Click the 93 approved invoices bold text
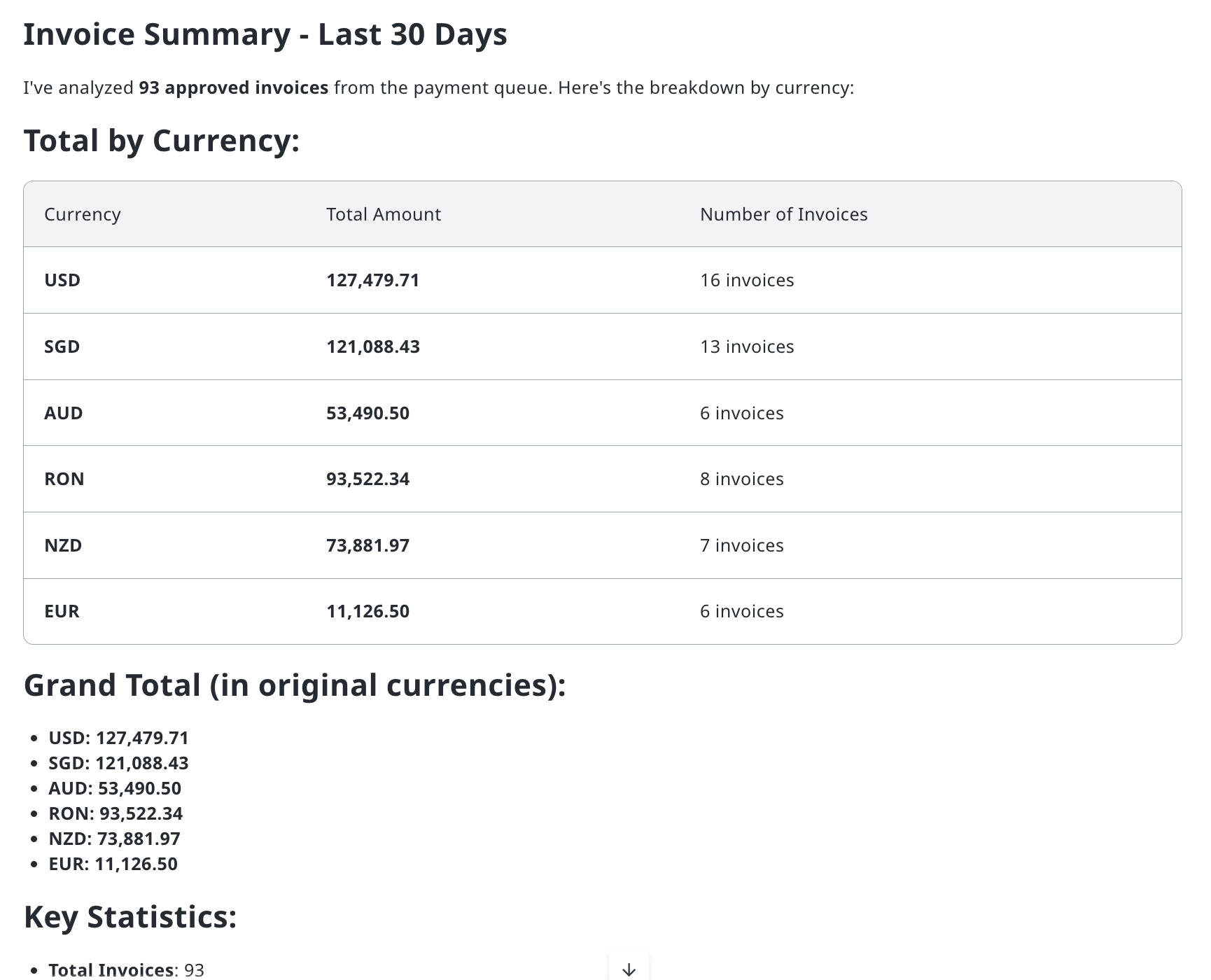This screenshot has width=1211, height=980. (x=234, y=87)
